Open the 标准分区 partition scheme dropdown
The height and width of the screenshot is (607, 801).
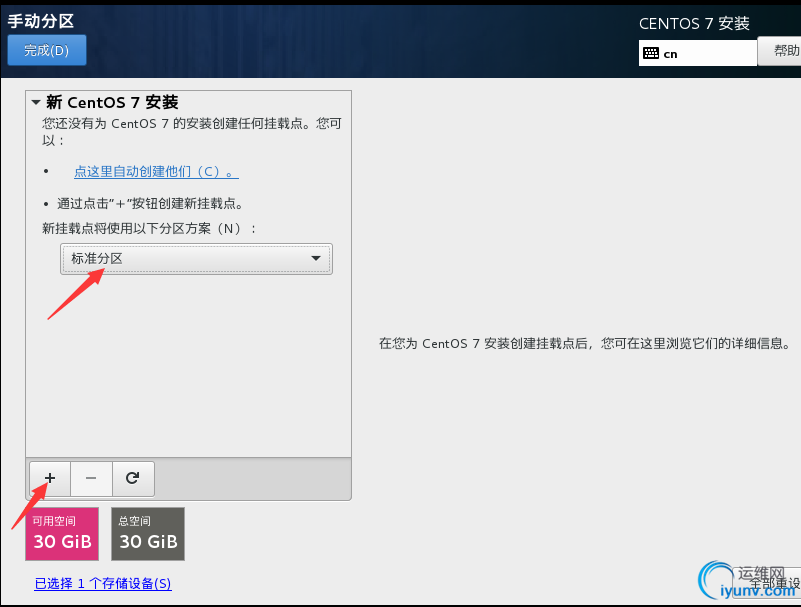tap(196, 259)
